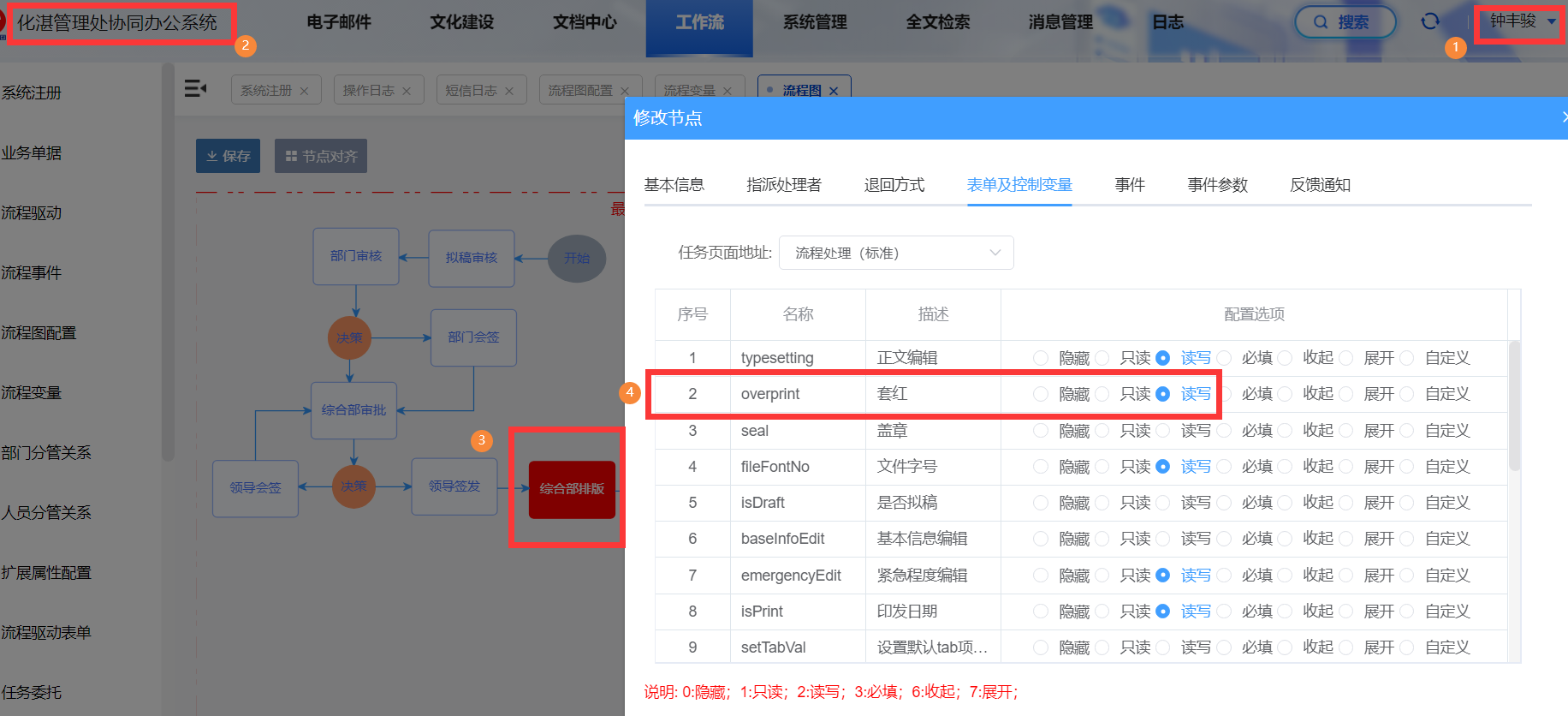The image size is (1568, 716).
Task: Open 业务单据 in the sidebar
Action: (x=32, y=153)
